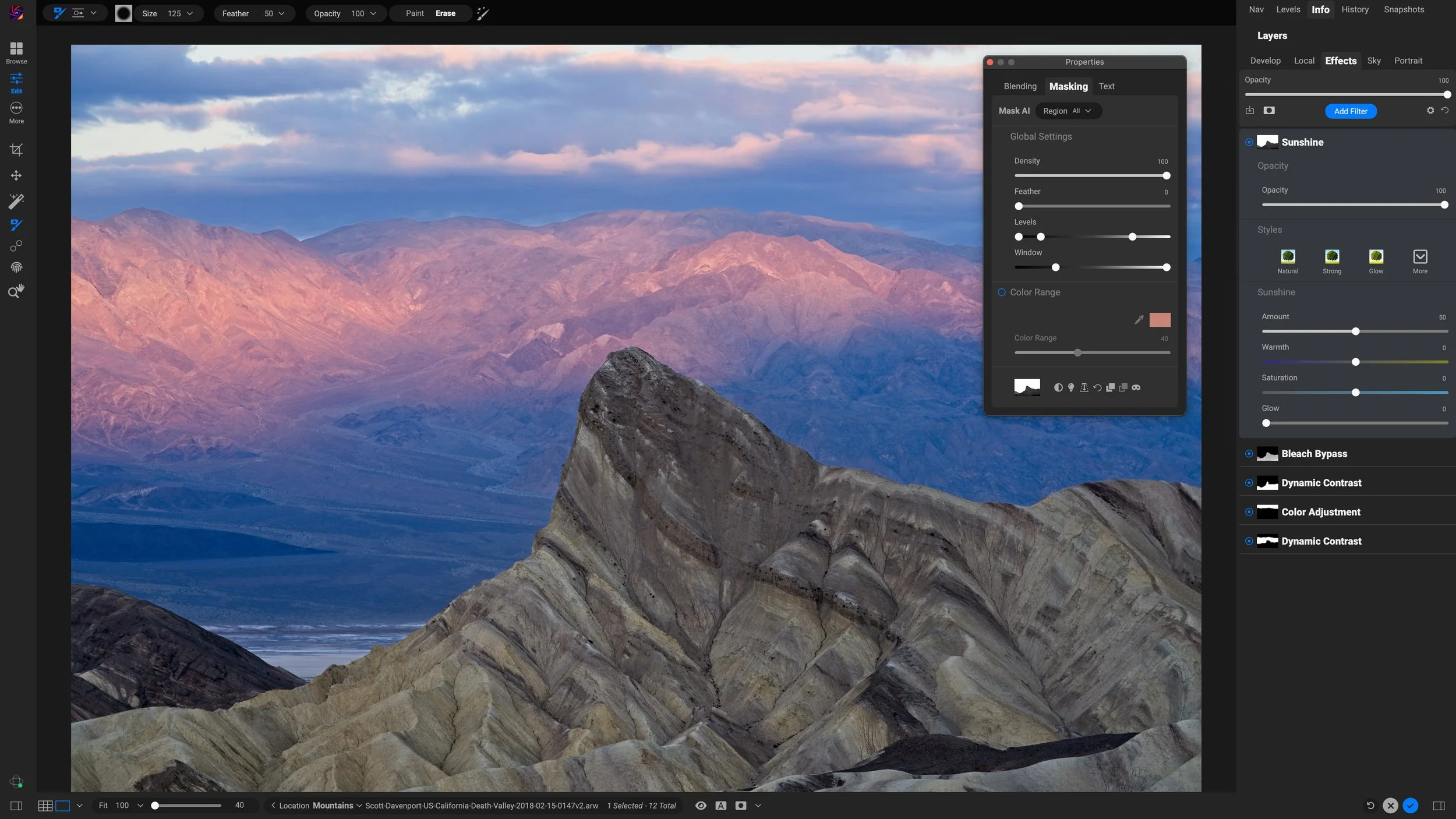
Task: Open the Browse module
Action: click(x=16, y=52)
